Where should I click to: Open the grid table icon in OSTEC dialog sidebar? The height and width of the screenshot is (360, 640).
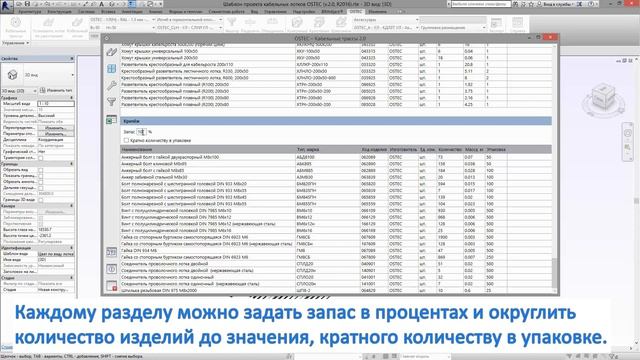click(x=111, y=69)
